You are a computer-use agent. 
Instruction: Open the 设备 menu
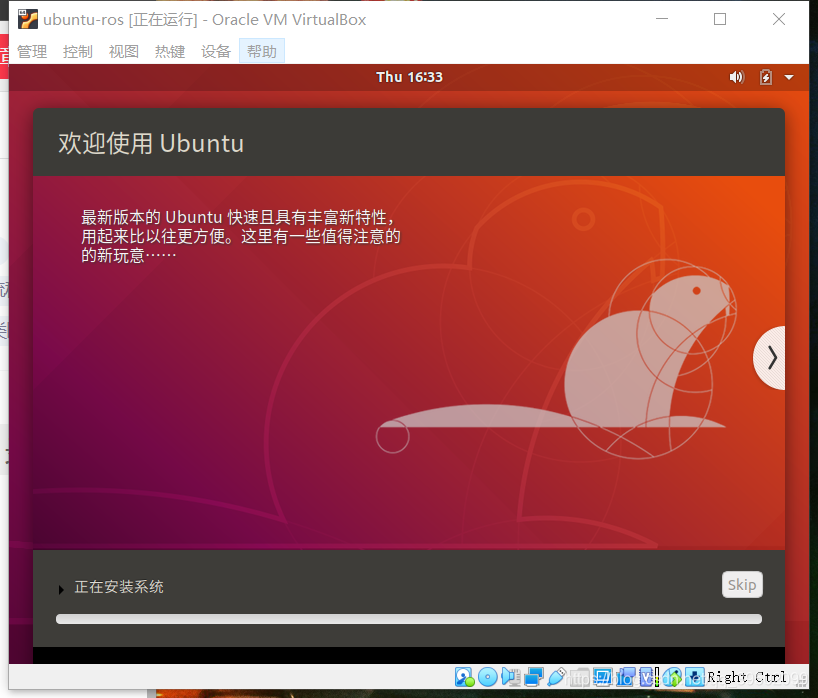click(x=215, y=51)
